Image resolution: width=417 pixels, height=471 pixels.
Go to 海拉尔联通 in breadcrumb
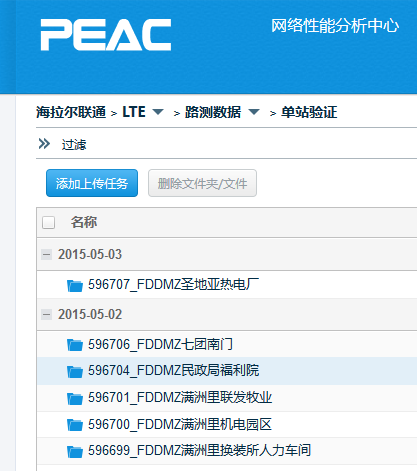point(71,112)
